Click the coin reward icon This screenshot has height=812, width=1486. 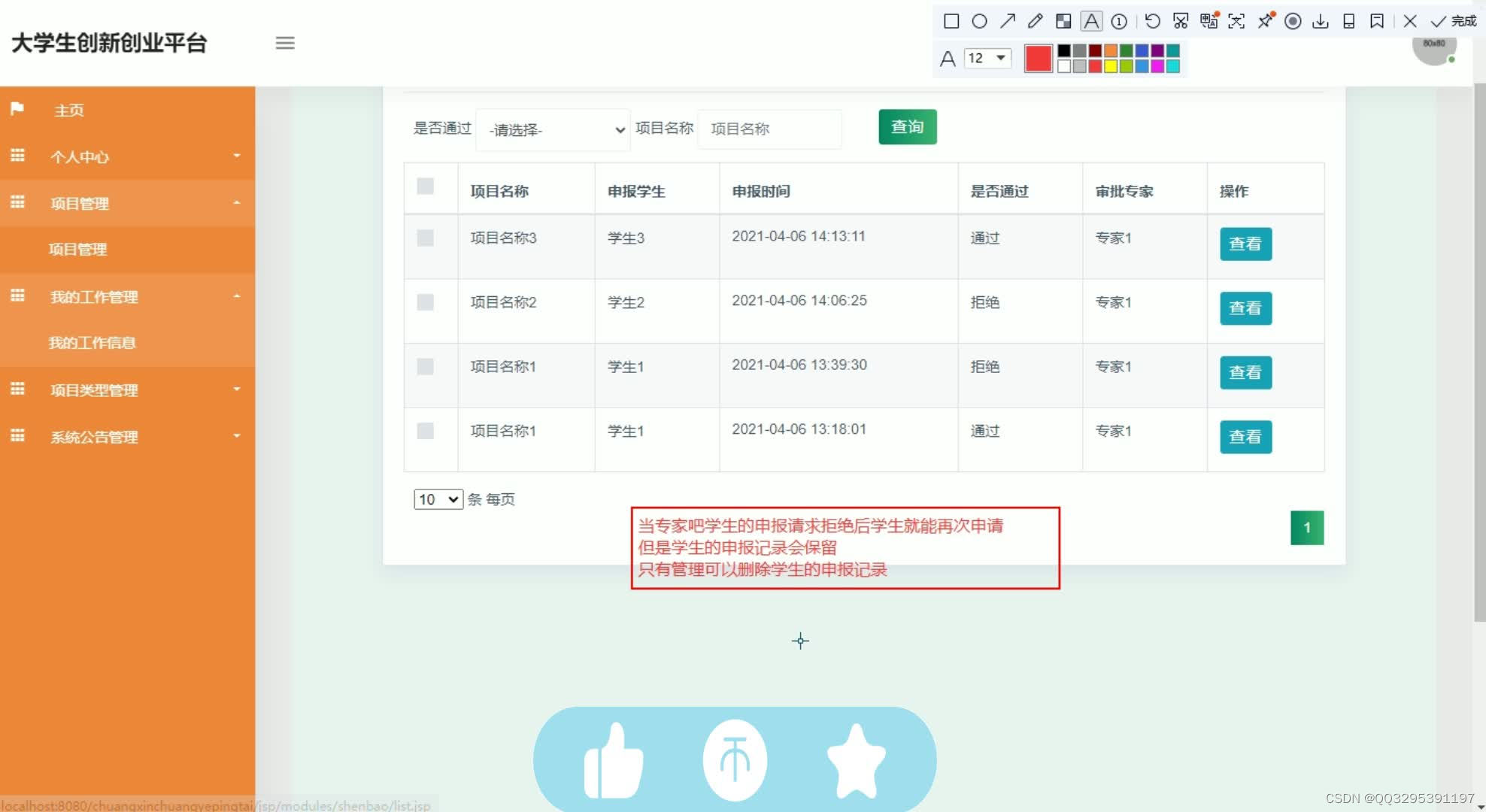coord(735,760)
